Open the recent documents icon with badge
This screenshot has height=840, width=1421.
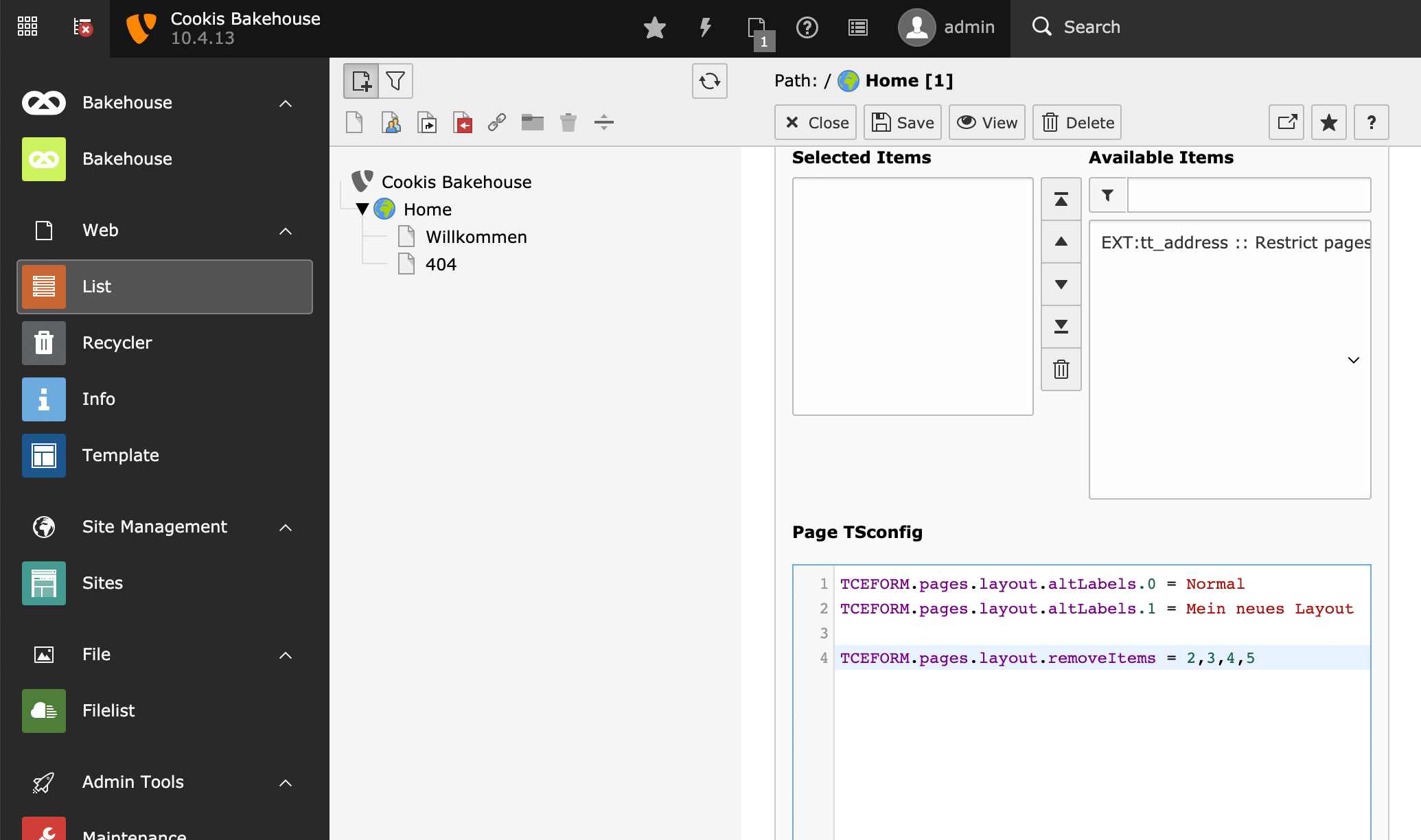coord(758,29)
